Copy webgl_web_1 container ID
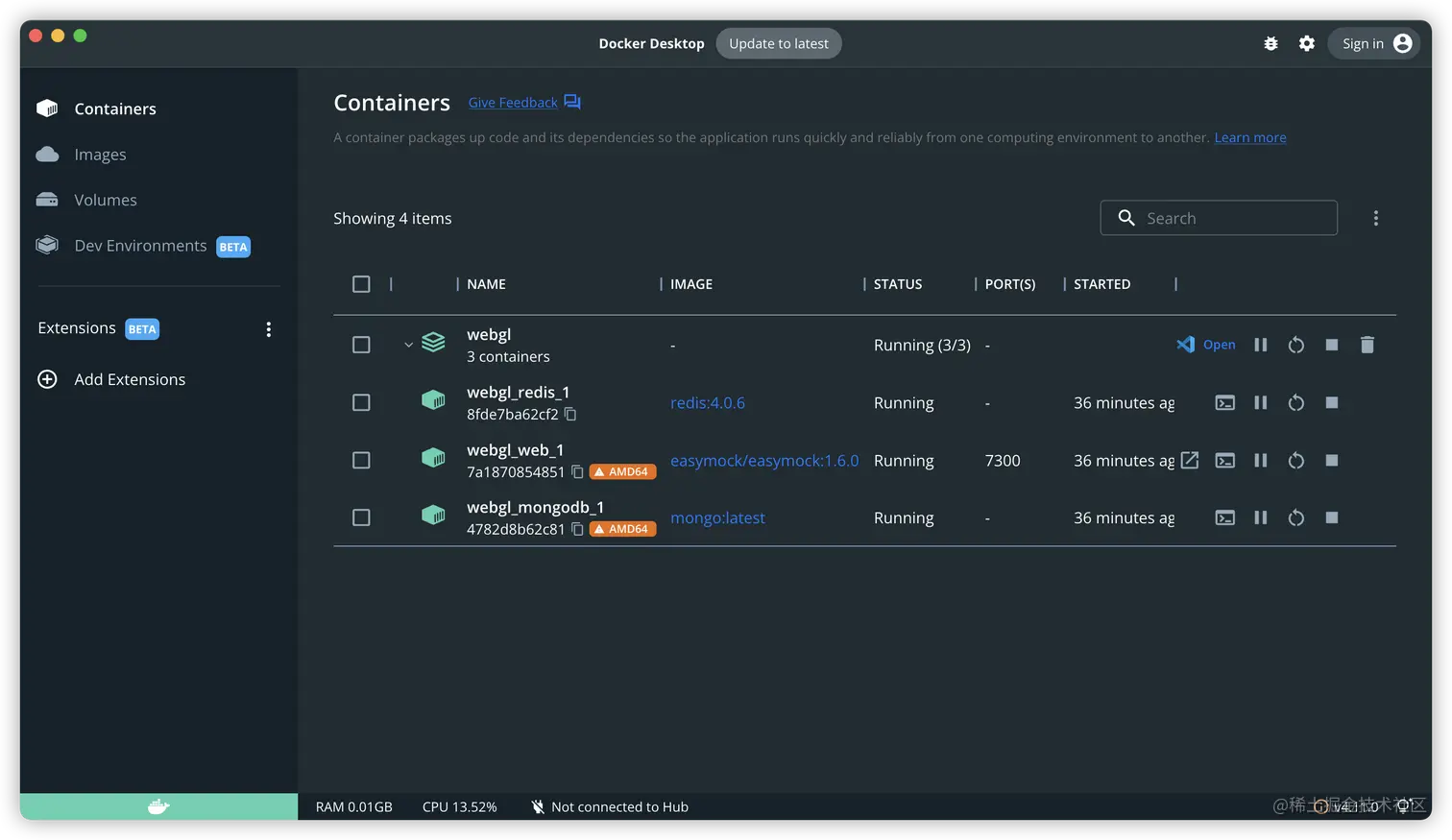1452x840 pixels. click(577, 471)
